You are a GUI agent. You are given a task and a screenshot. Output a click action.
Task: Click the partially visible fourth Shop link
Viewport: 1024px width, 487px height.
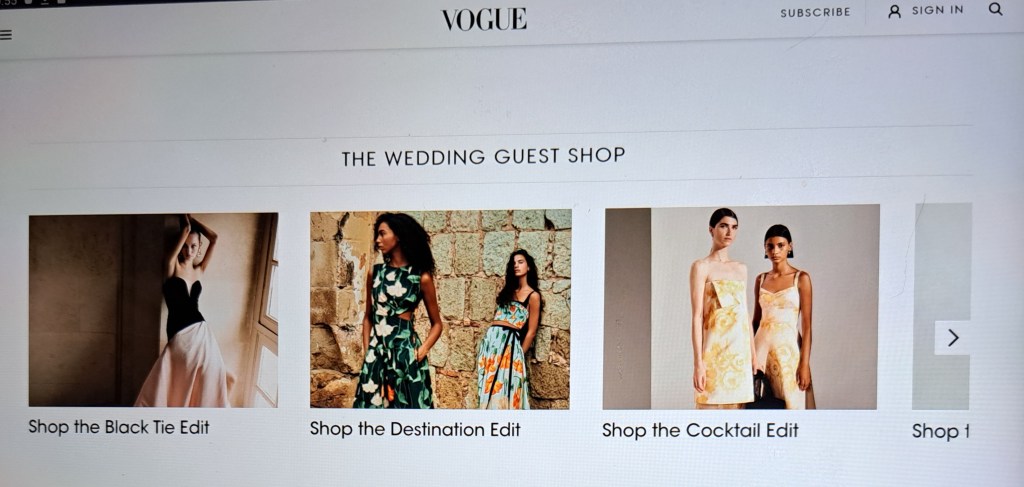[x=940, y=432]
